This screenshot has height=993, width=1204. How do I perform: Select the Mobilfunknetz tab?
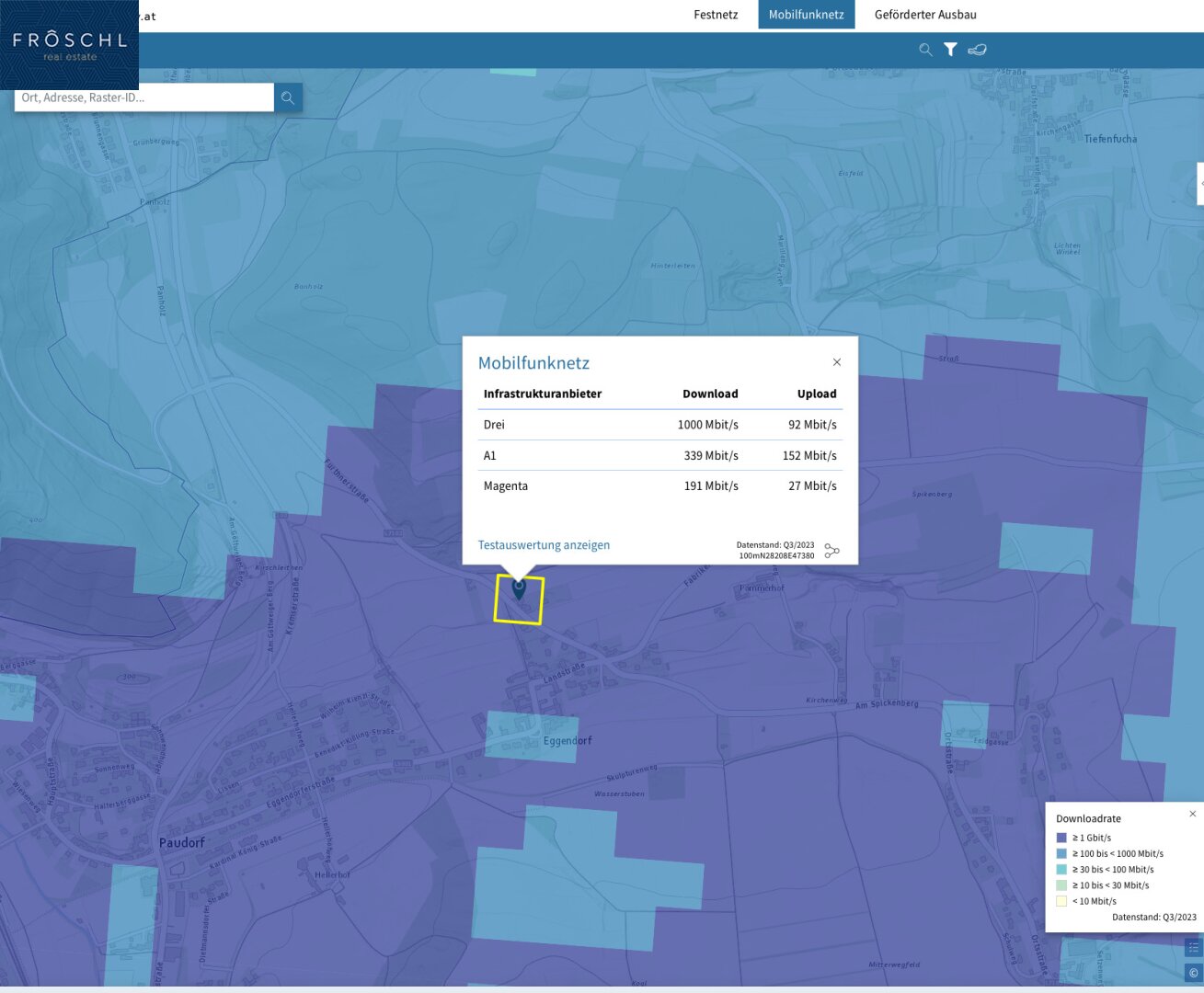coord(806,15)
